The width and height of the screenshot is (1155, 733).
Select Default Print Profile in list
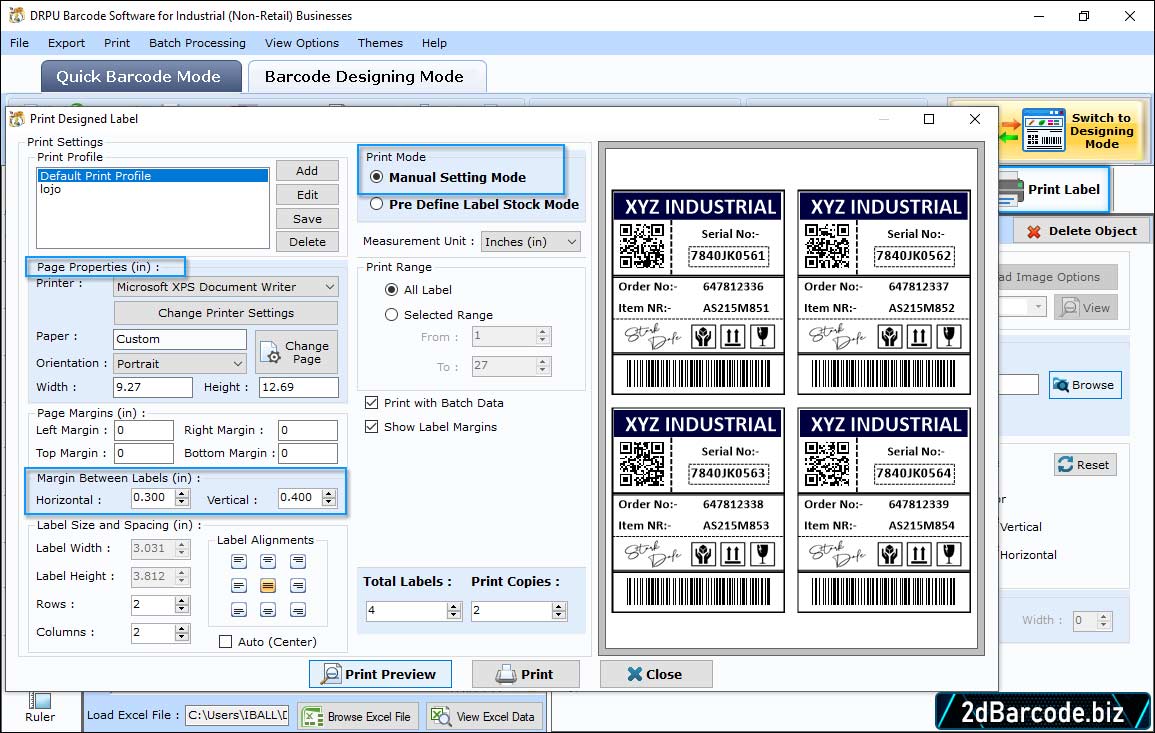152,176
